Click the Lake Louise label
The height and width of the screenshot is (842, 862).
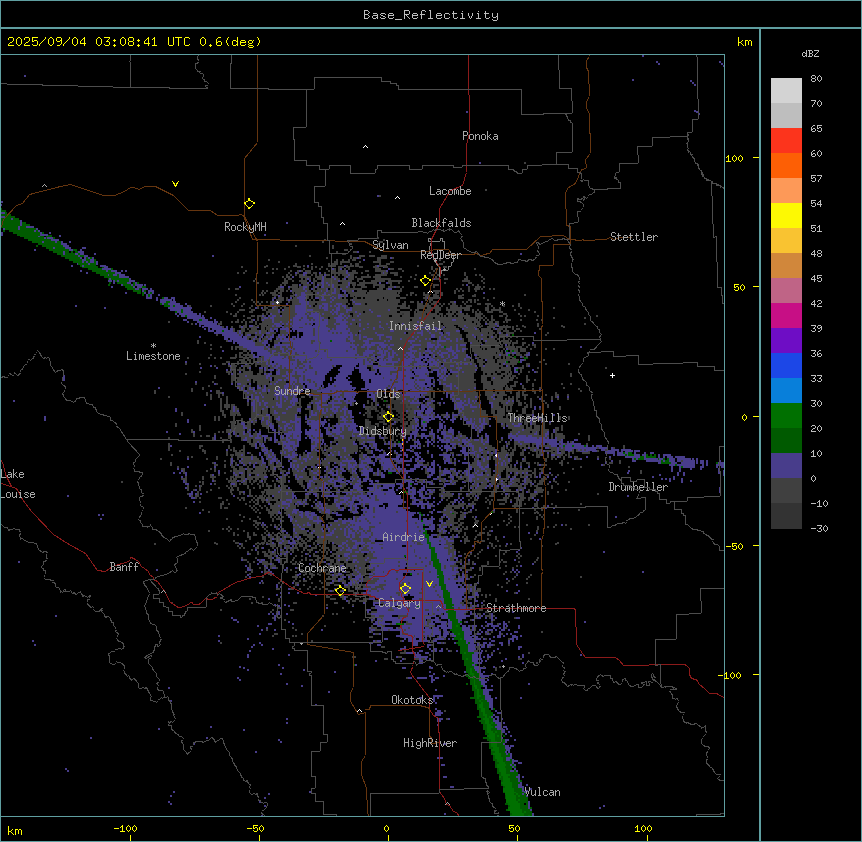(x=16, y=484)
